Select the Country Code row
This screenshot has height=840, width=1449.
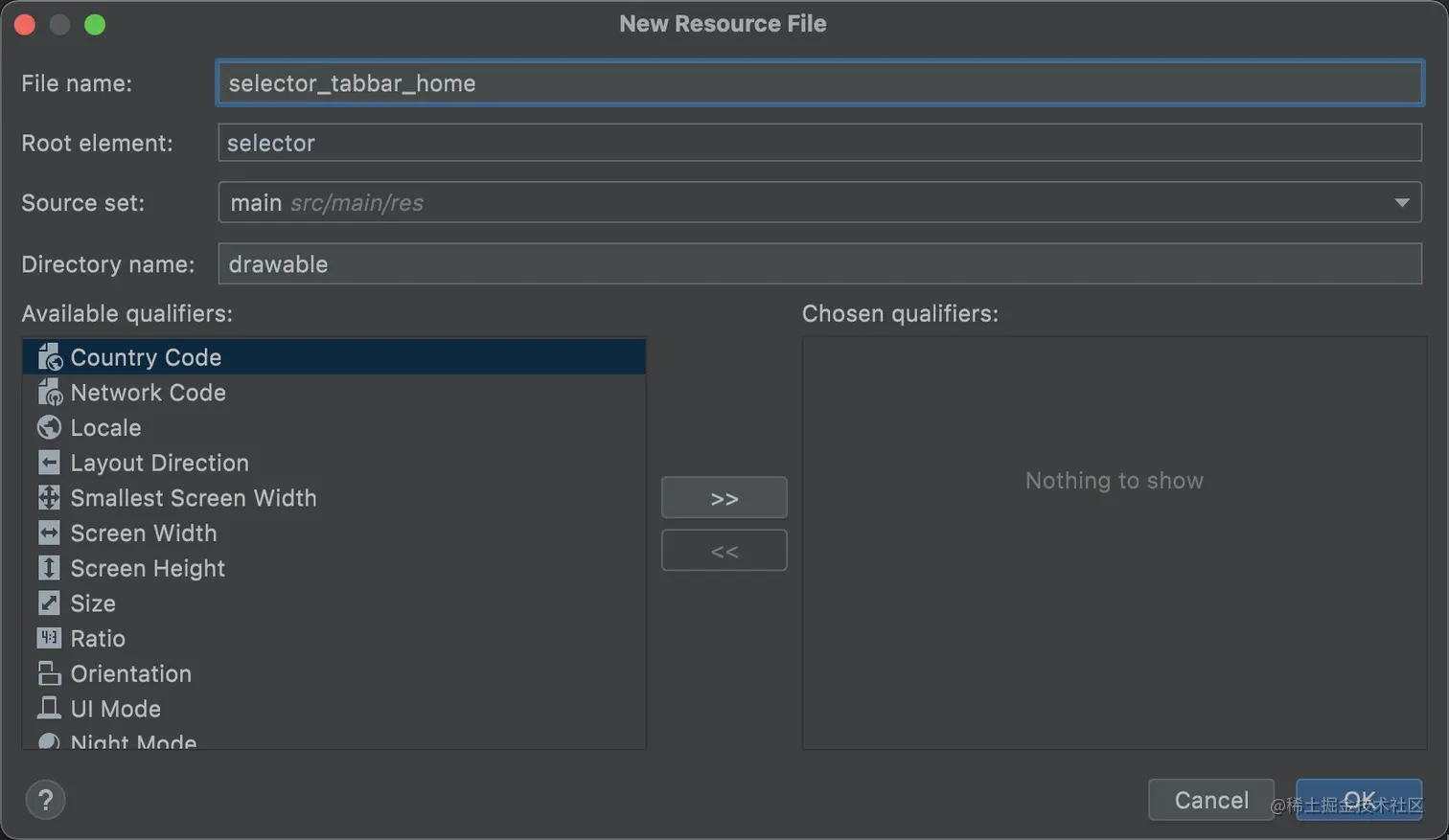click(334, 357)
